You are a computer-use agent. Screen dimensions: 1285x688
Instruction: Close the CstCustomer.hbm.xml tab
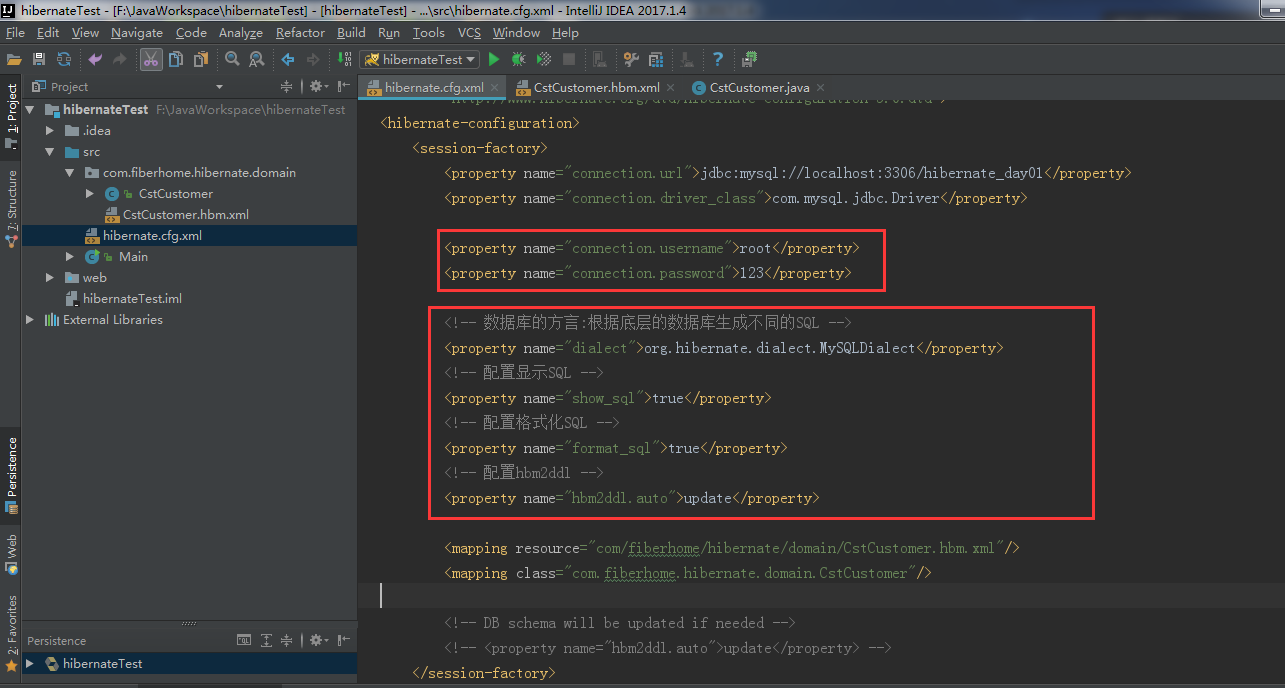pyautogui.click(x=669, y=88)
